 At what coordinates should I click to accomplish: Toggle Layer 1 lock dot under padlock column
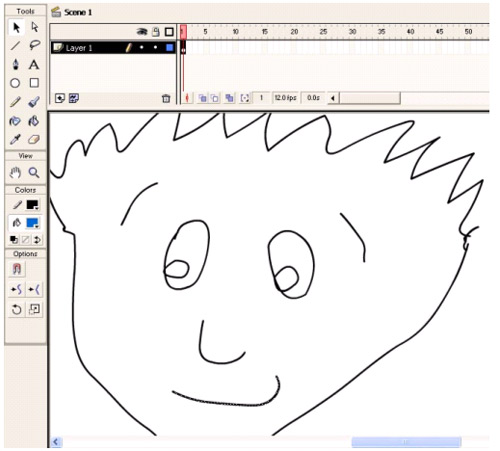click(x=156, y=48)
